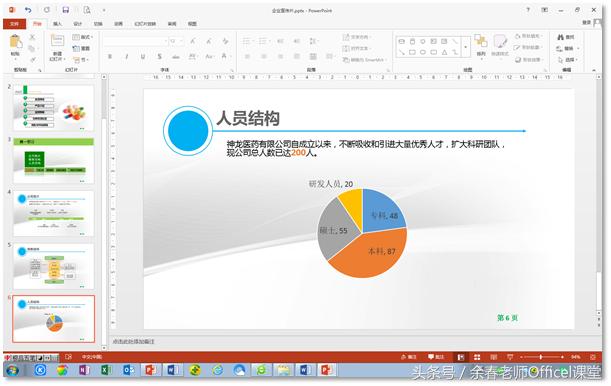Open the slide Layout dropdown
This screenshot has width=611, height=386.
point(82,37)
